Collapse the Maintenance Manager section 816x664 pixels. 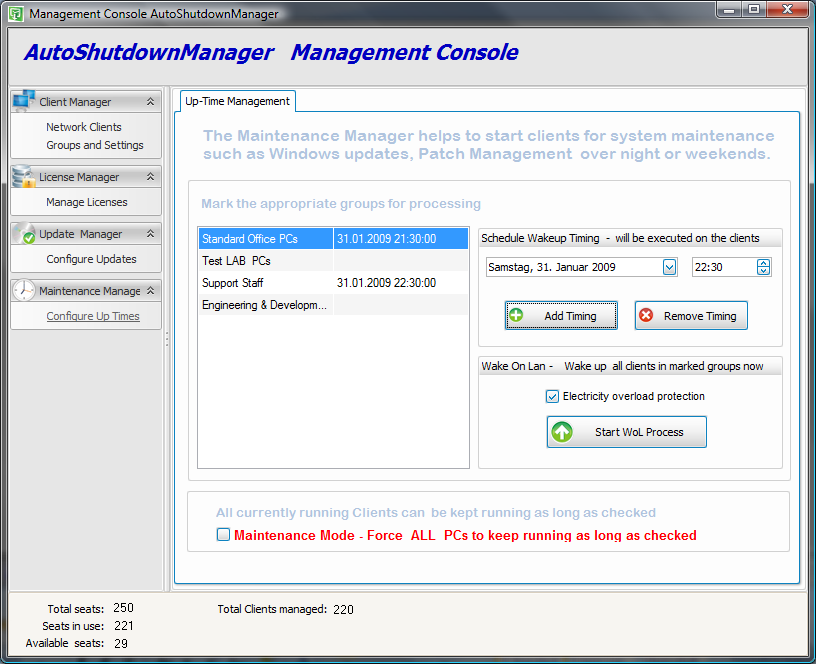[x=150, y=290]
